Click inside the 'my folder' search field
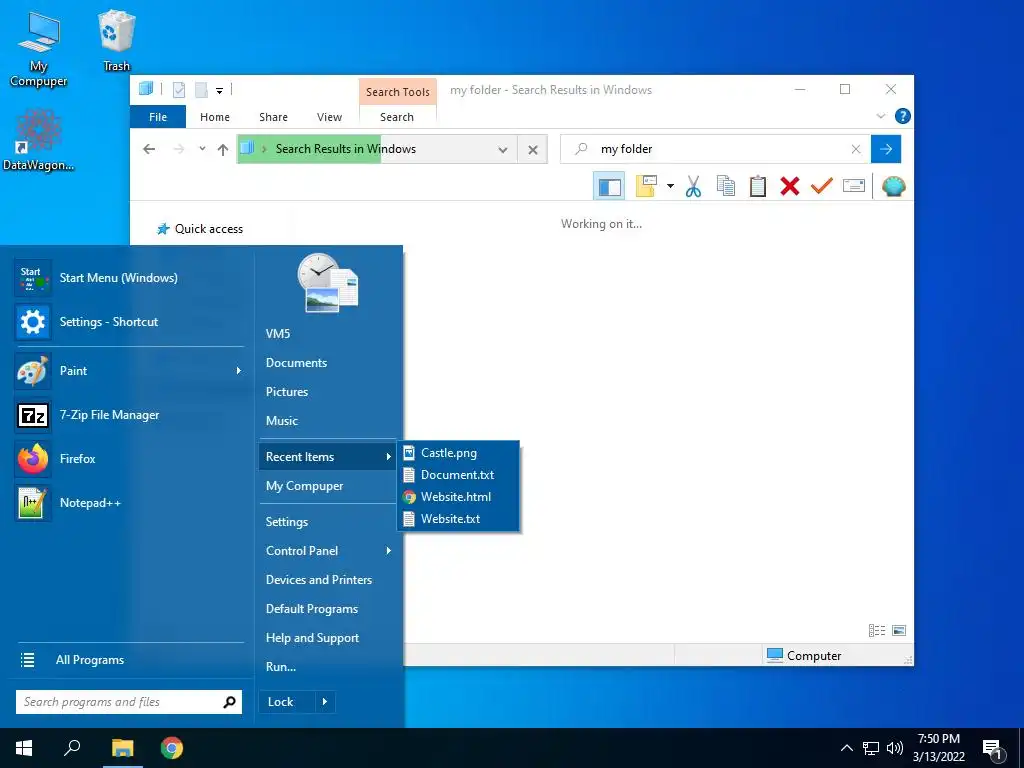The height and width of the screenshot is (768, 1024). coord(716,149)
